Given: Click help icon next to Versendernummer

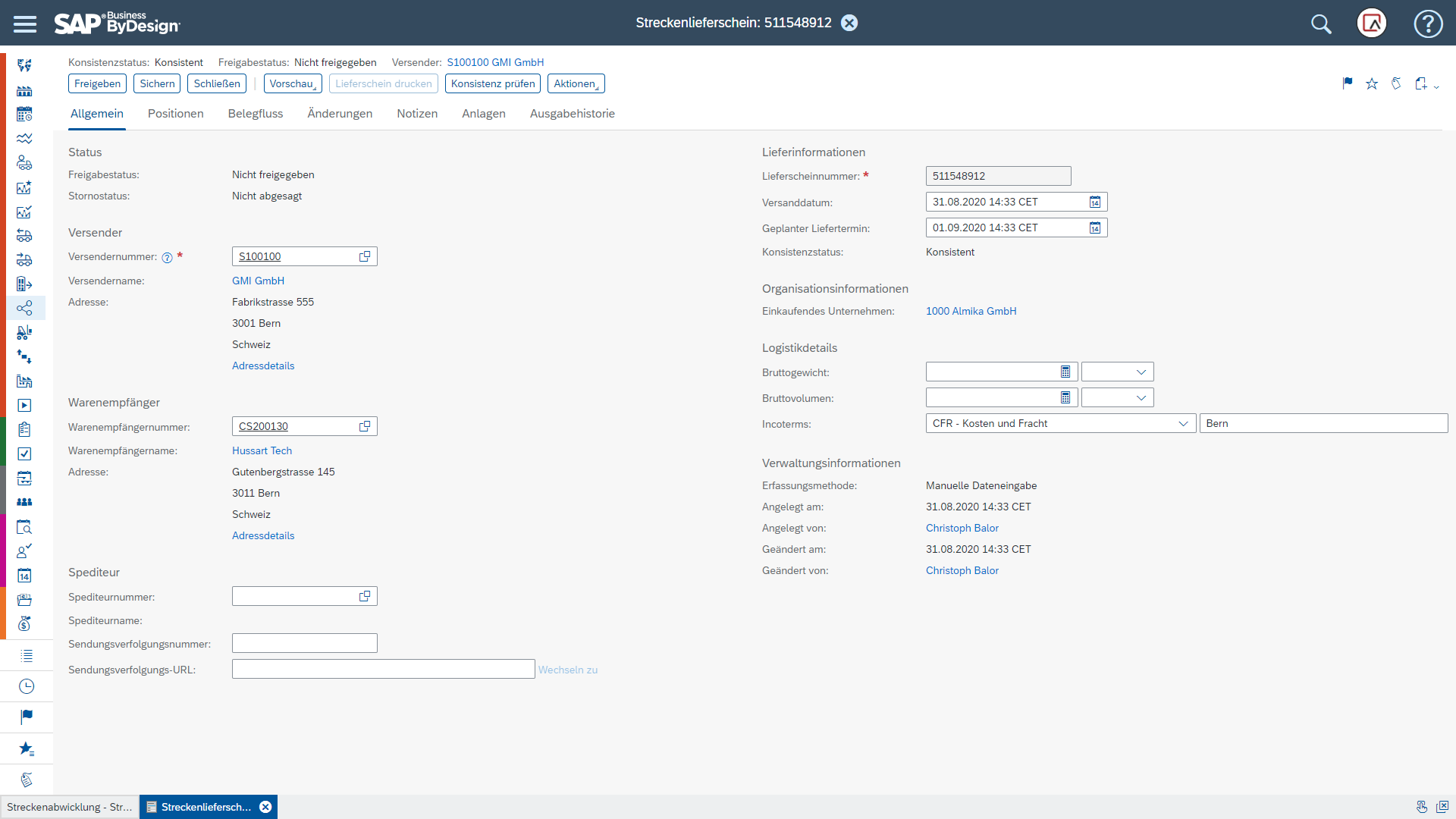Looking at the screenshot, I should [168, 258].
